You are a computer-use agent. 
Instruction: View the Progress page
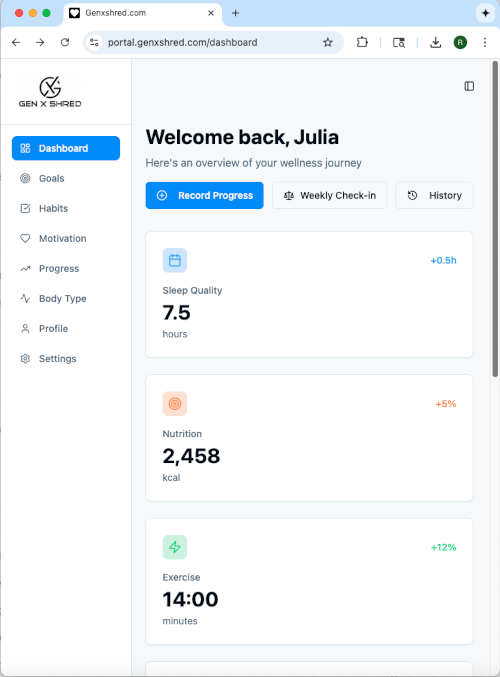66,269
